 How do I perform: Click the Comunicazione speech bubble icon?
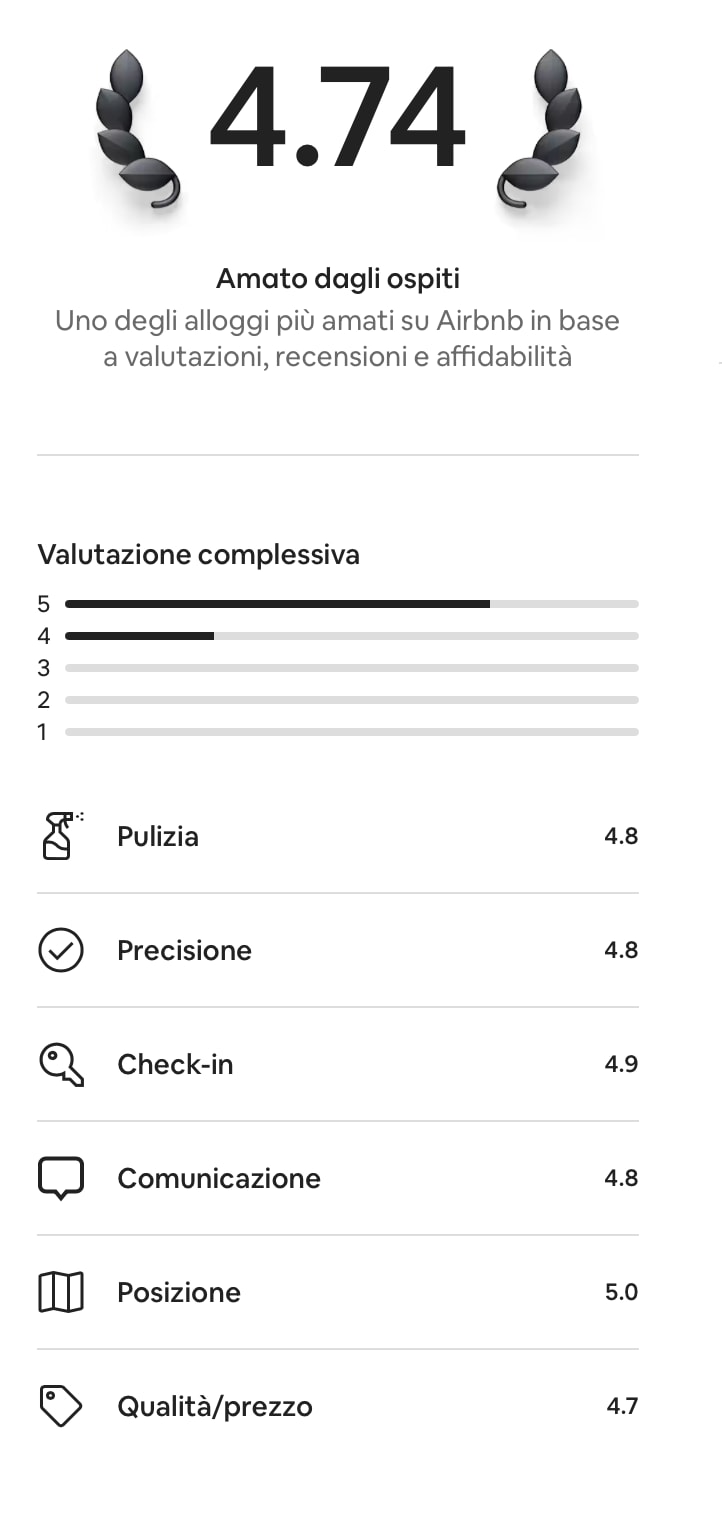(61, 1178)
